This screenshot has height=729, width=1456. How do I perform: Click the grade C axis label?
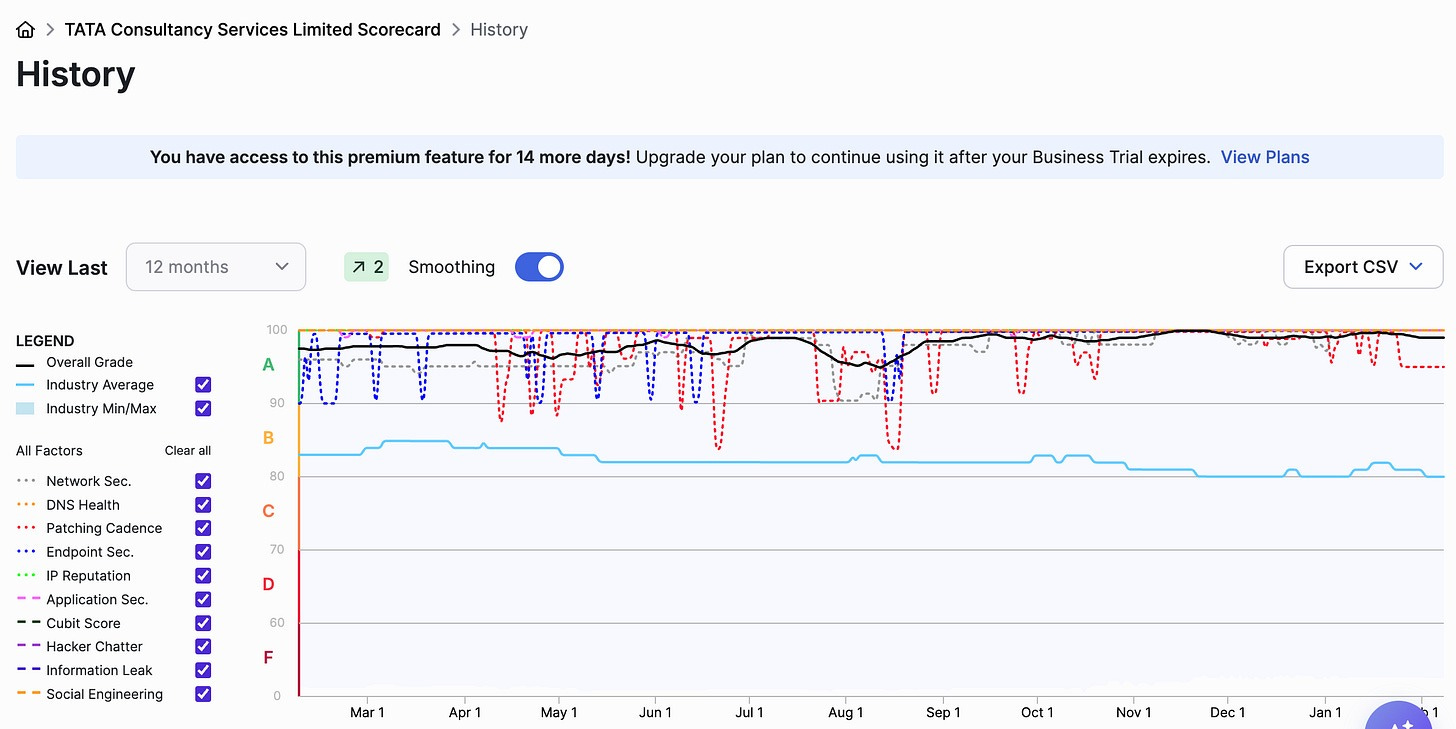point(268,511)
